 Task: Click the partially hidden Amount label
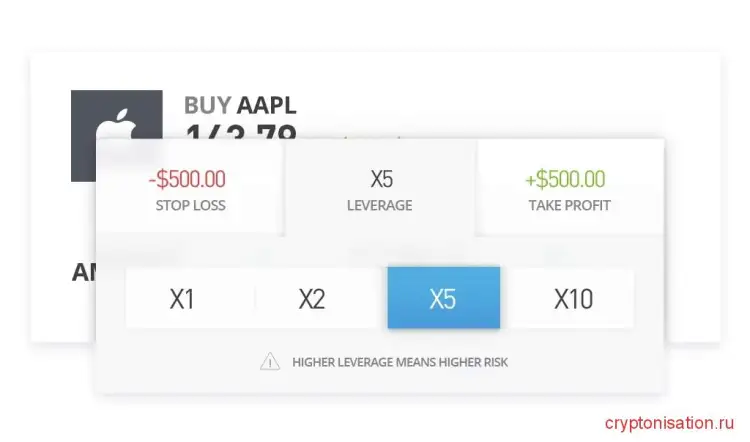point(84,273)
